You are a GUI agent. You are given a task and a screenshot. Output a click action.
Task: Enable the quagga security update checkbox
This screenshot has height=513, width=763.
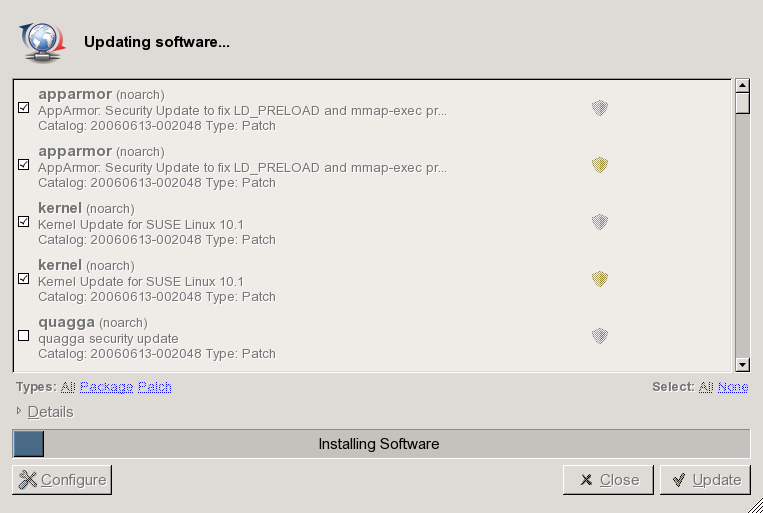click(24, 336)
